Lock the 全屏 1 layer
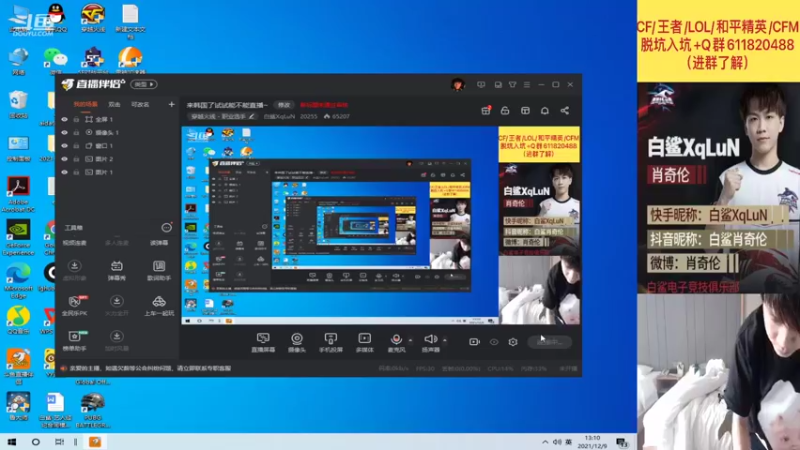The height and width of the screenshot is (450, 800). click(76, 119)
